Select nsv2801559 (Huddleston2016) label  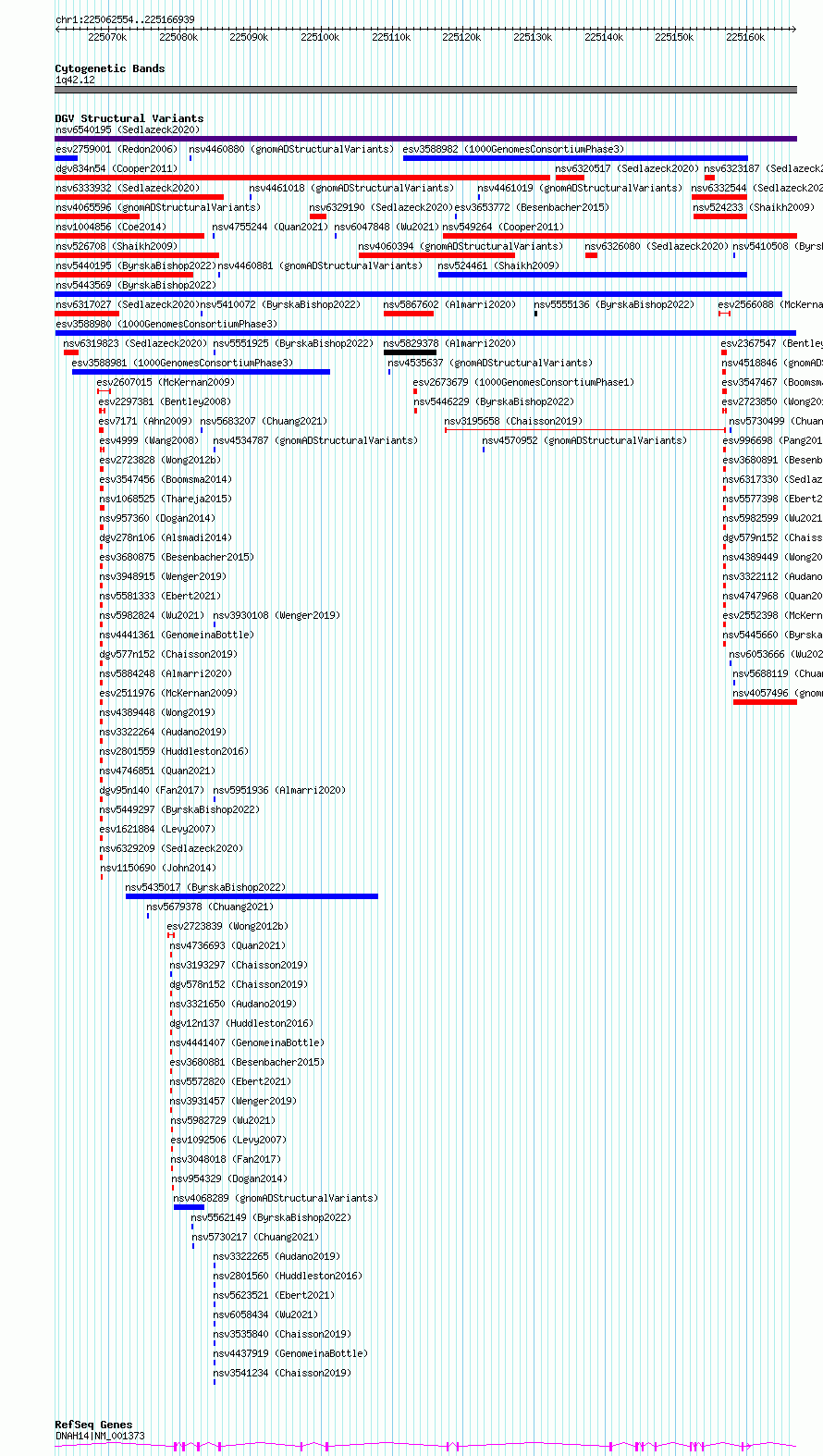point(175,751)
